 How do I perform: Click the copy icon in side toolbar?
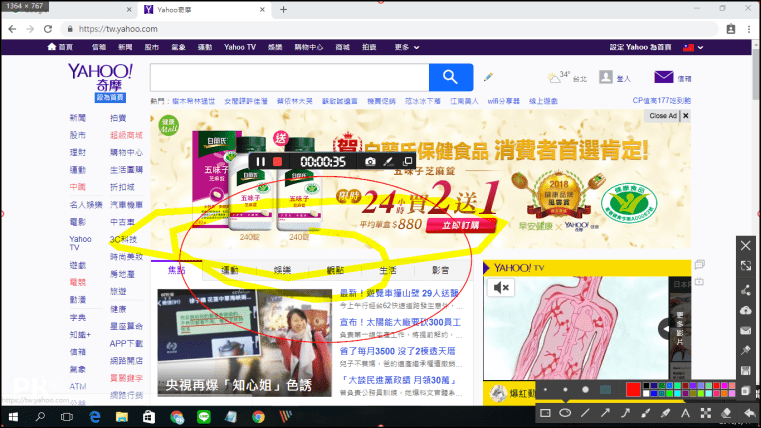point(746,391)
